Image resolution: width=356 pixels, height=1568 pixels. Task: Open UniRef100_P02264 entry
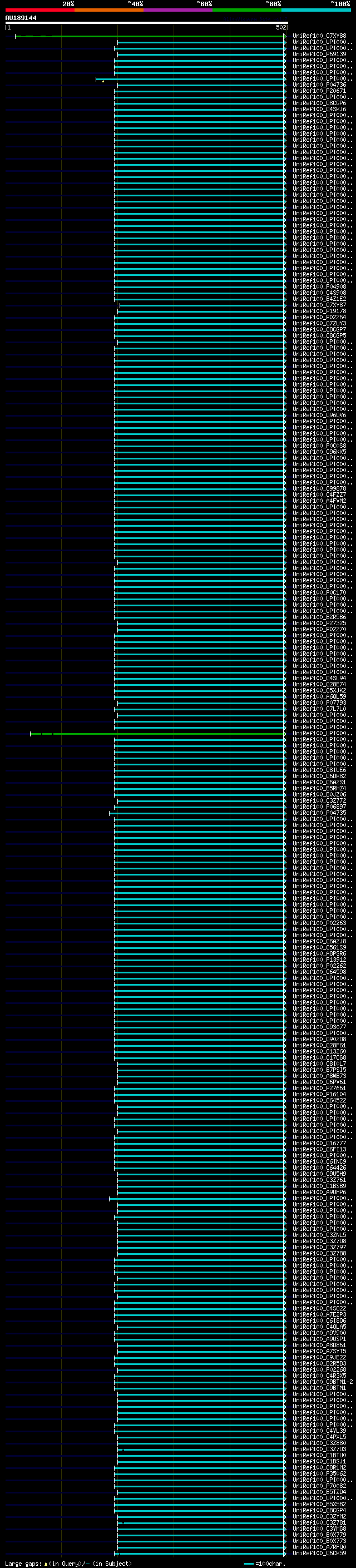pyautogui.click(x=319, y=317)
